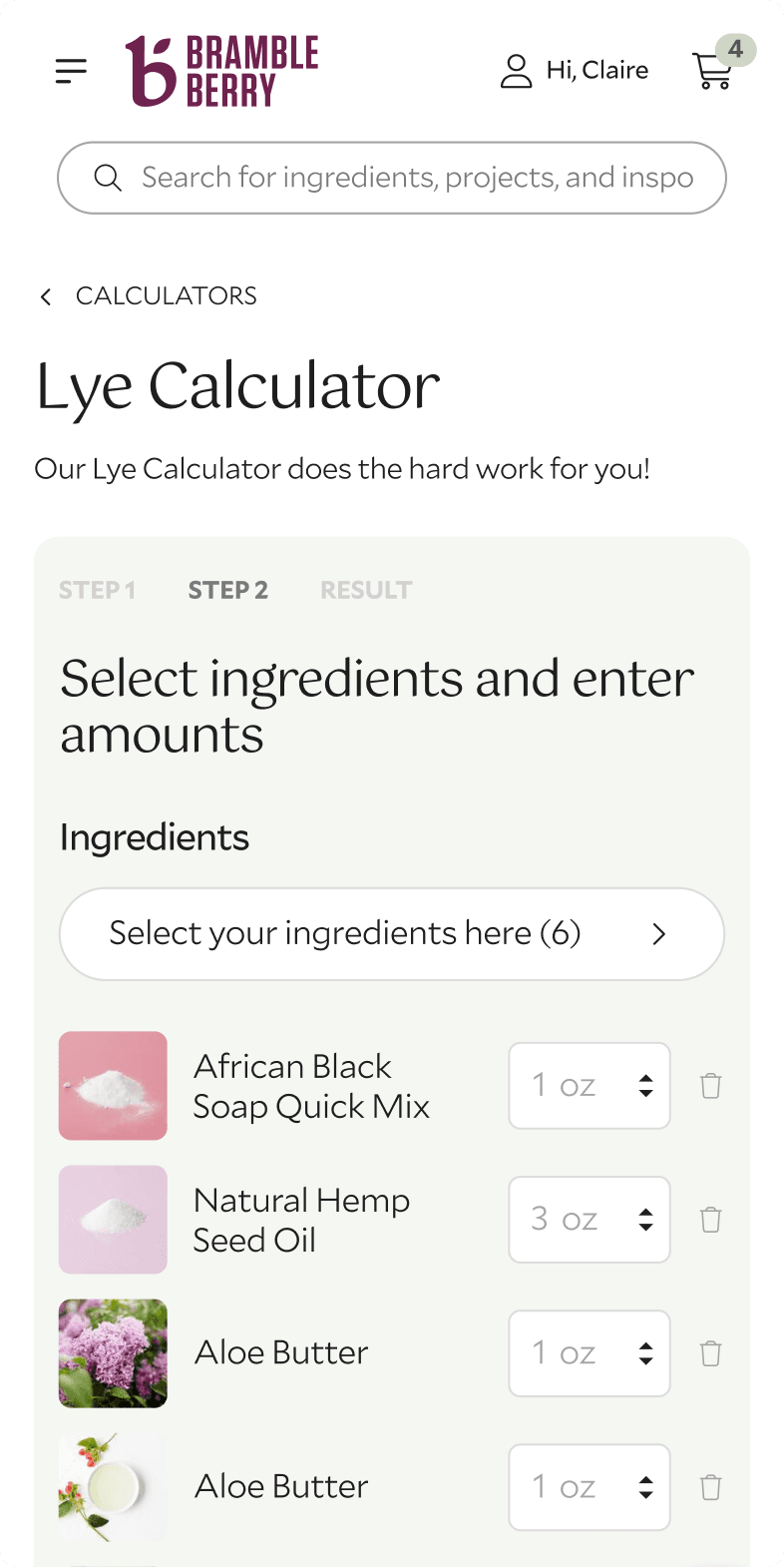Open the shopping cart

[x=712, y=71]
